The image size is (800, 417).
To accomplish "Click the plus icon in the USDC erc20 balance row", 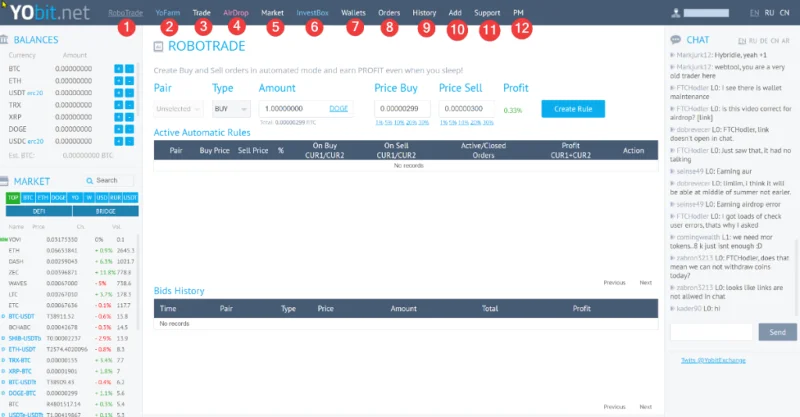I will click(x=118, y=141).
